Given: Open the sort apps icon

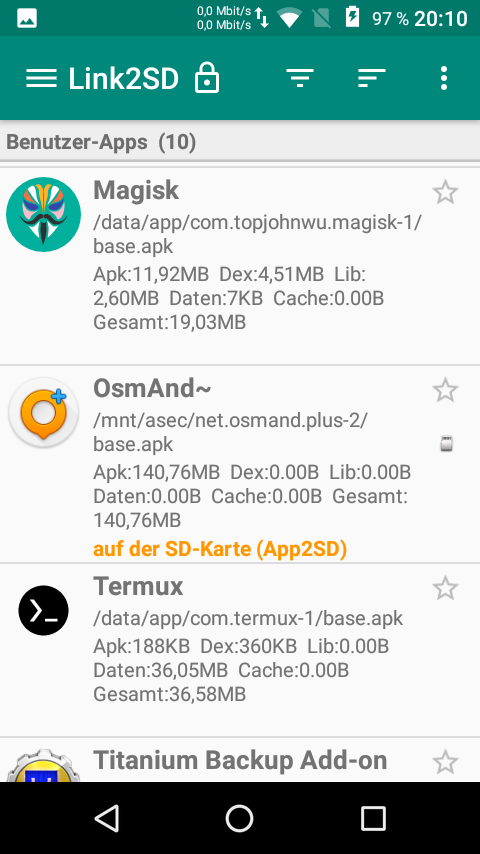Looking at the screenshot, I should pos(372,78).
